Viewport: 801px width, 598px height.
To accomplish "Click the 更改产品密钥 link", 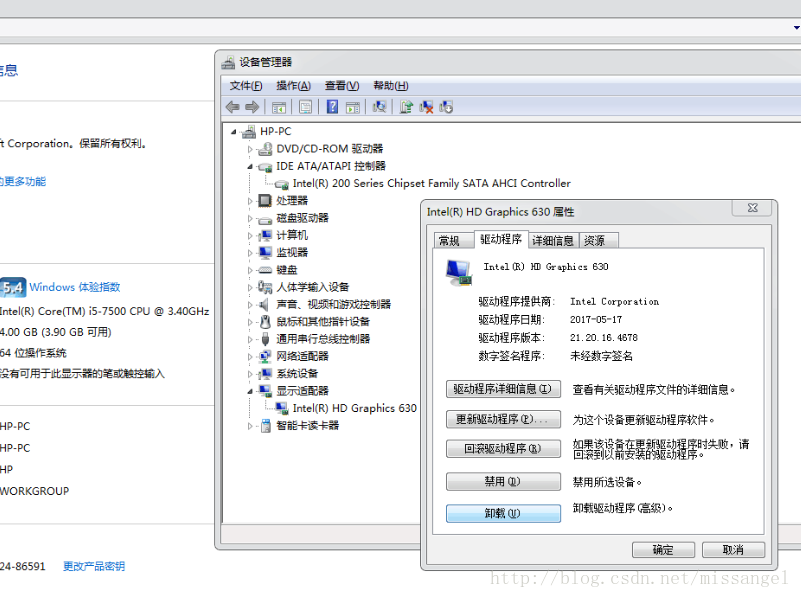I will pos(94,566).
